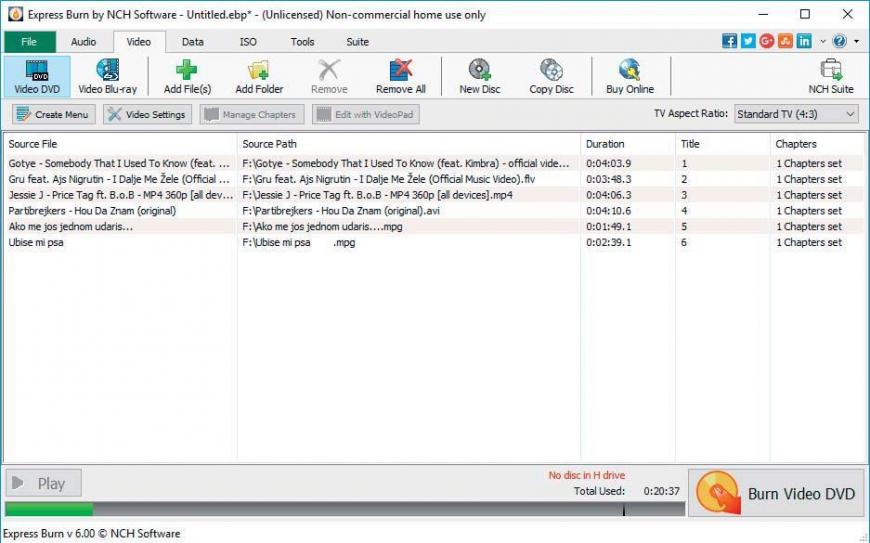Switch to the Audio tab

[84, 42]
